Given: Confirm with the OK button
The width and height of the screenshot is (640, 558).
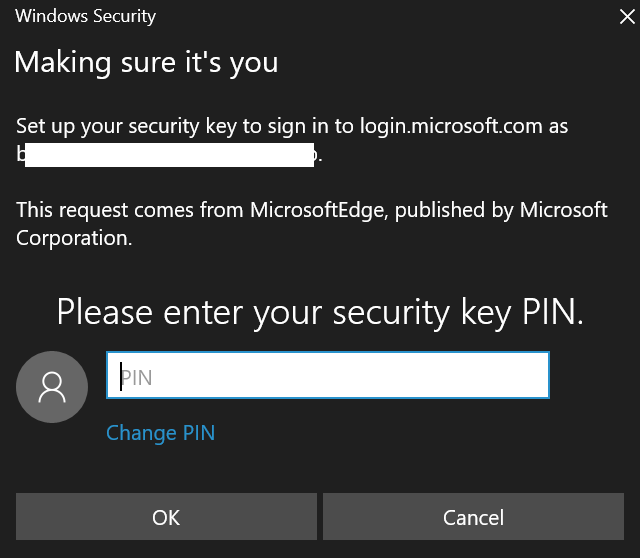Looking at the screenshot, I should tap(166, 518).
